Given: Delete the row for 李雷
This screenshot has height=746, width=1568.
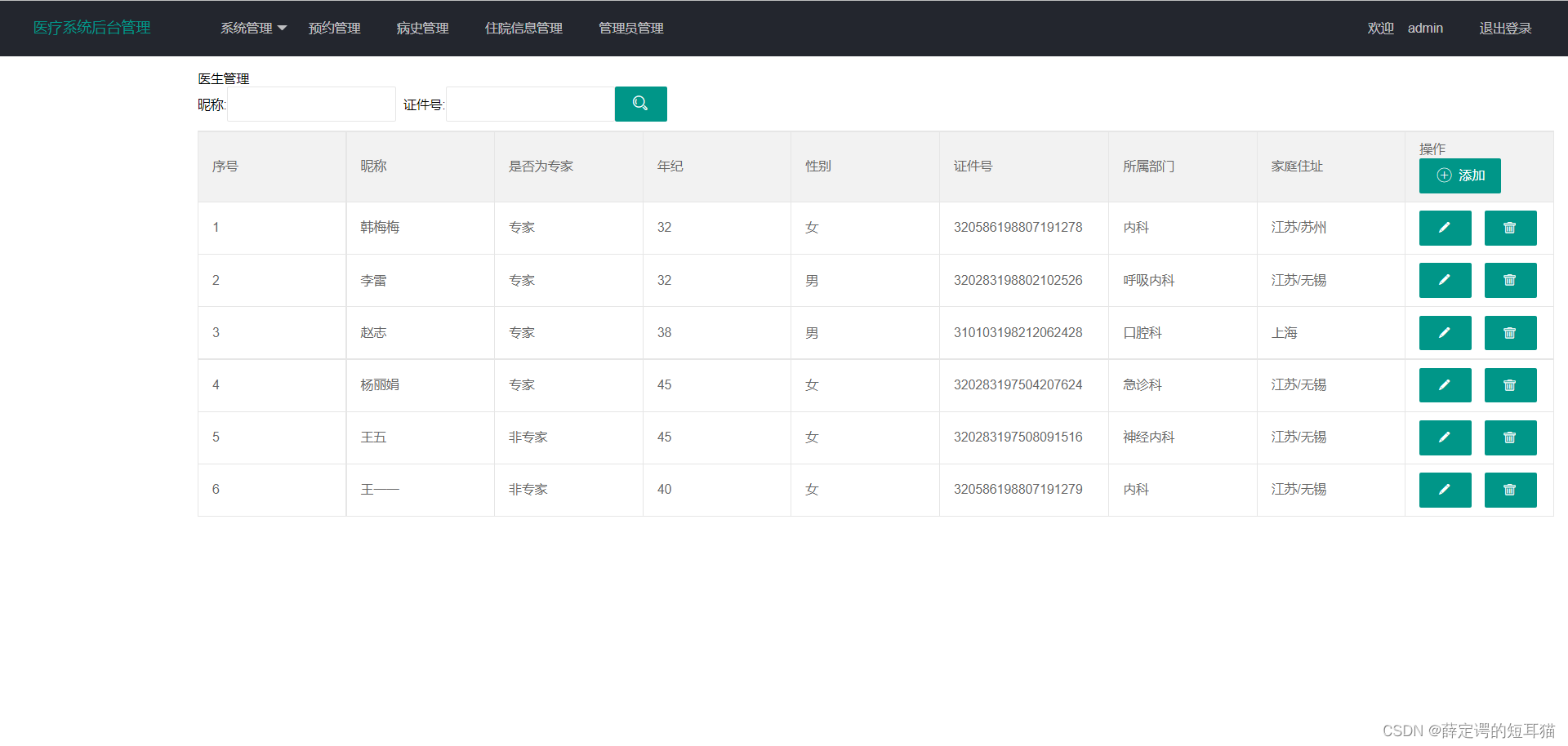Looking at the screenshot, I should click(x=1510, y=280).
